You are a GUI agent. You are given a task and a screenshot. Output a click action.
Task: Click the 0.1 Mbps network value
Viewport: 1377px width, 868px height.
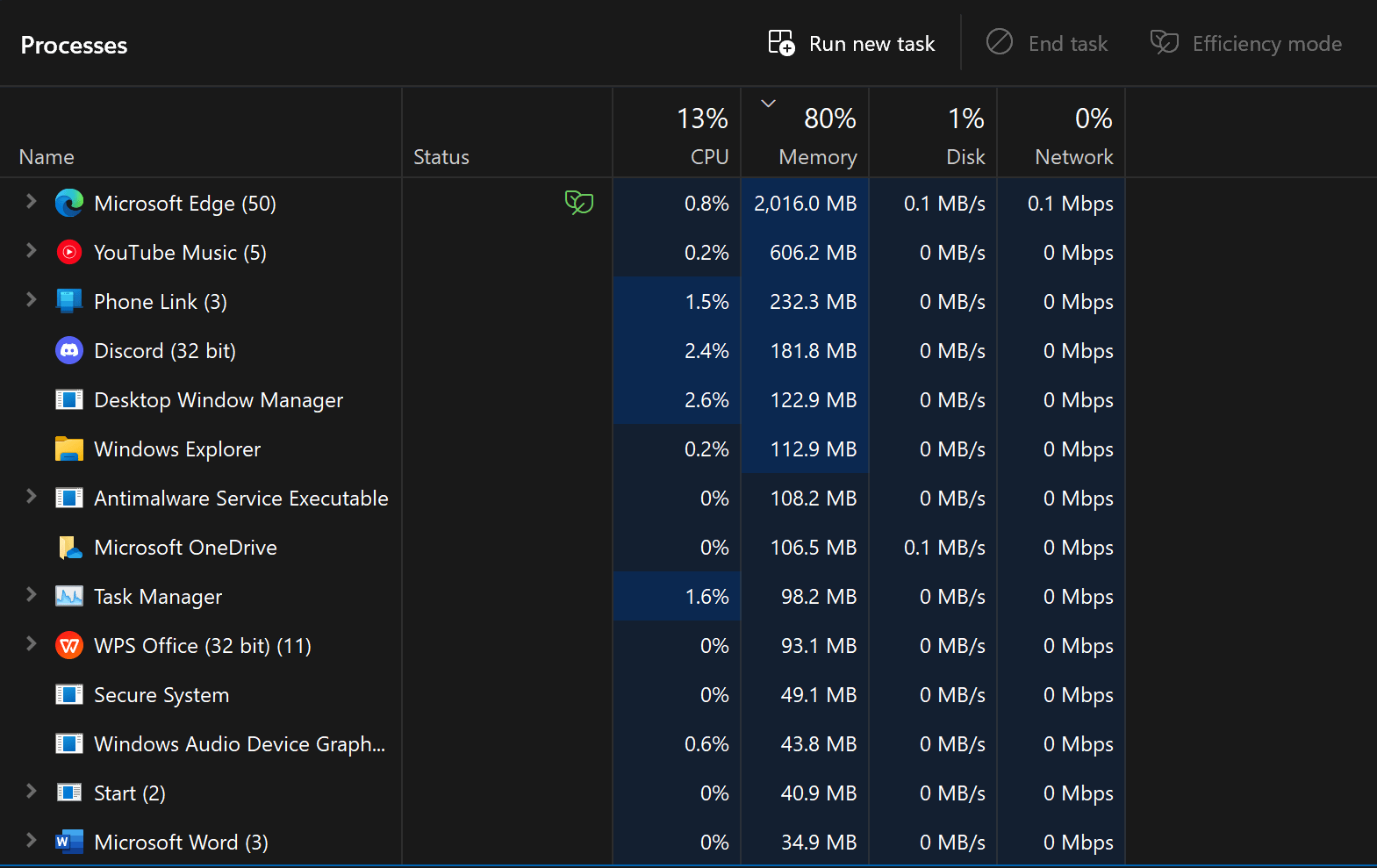click(x=1070, y=204)
